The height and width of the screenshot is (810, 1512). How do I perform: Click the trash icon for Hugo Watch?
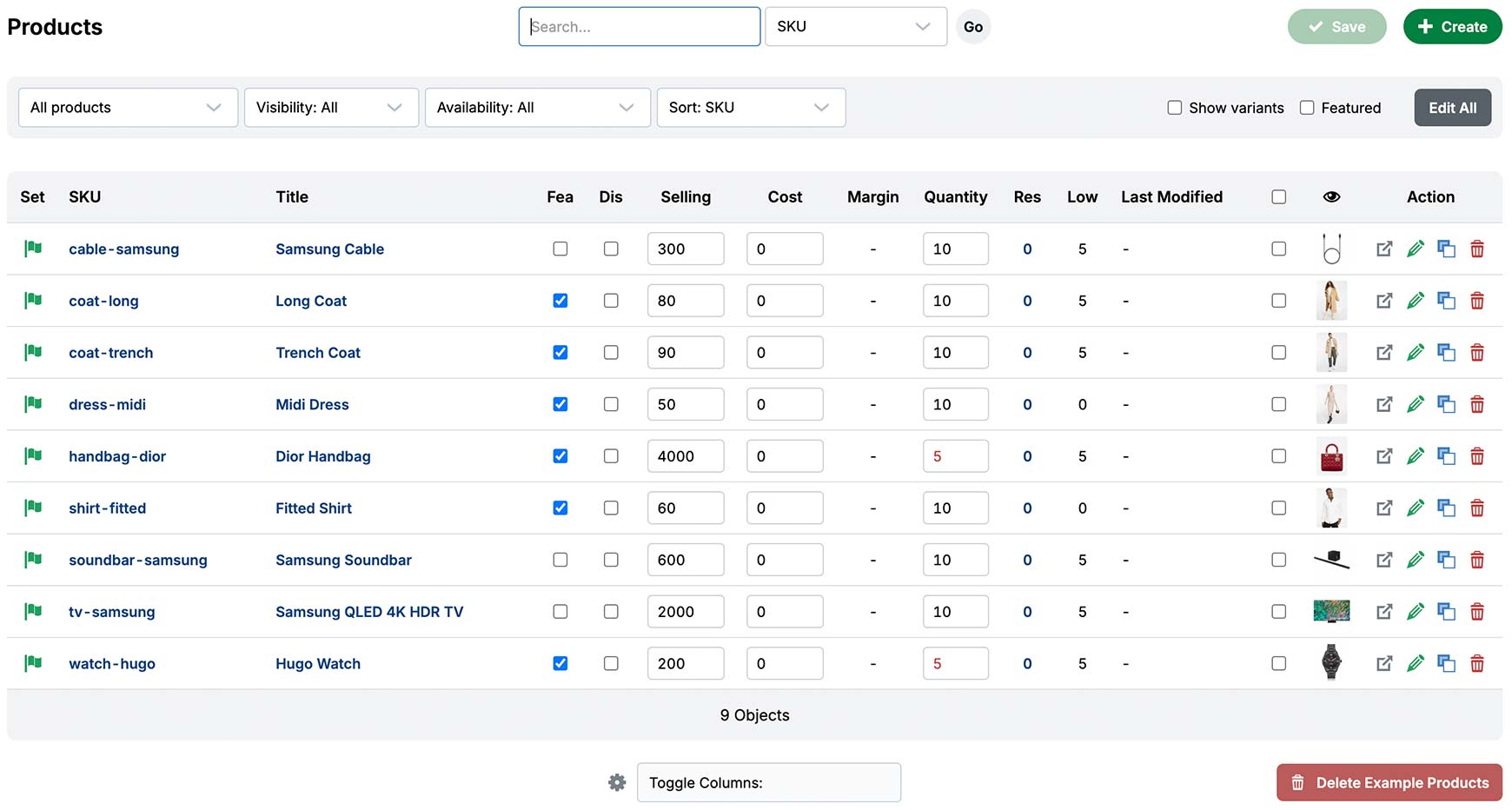(x=1476, y=664)
